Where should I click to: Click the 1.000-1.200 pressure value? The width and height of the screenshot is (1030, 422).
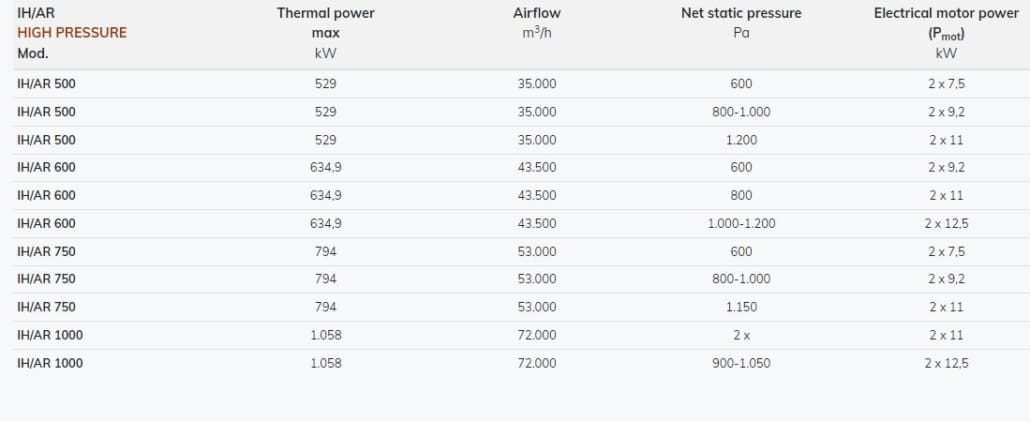741,223
